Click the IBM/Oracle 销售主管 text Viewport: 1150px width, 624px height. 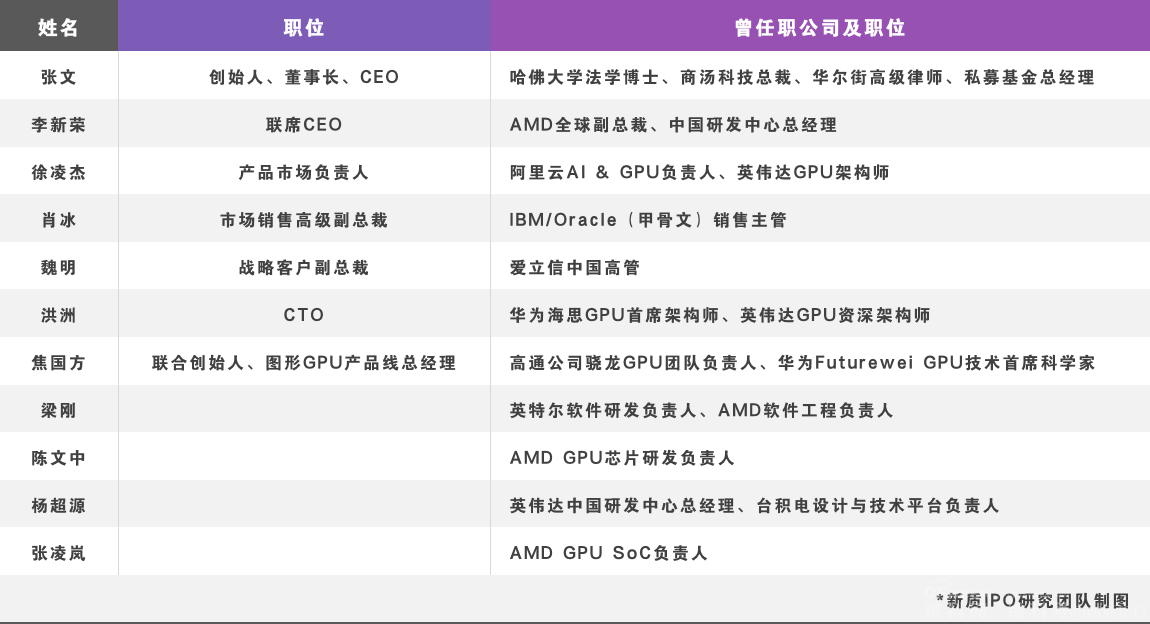coord(648,220)
